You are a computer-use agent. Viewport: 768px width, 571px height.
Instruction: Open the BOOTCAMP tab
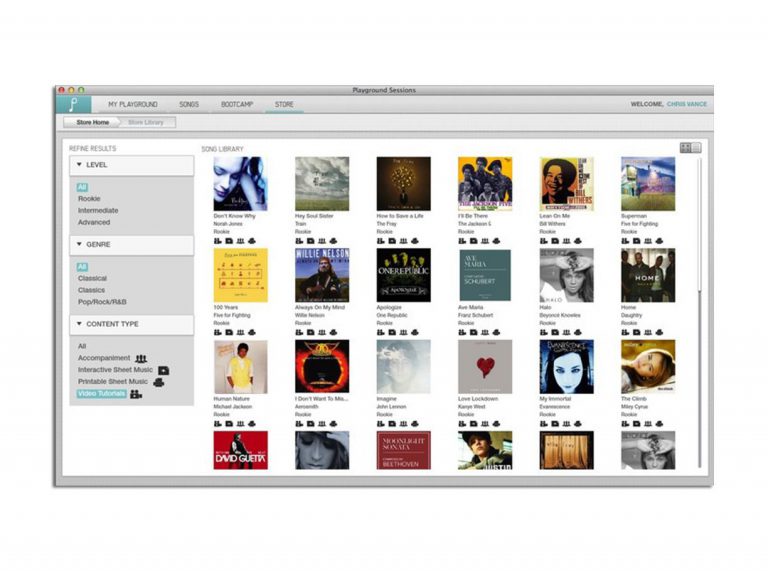coord(237,104)
